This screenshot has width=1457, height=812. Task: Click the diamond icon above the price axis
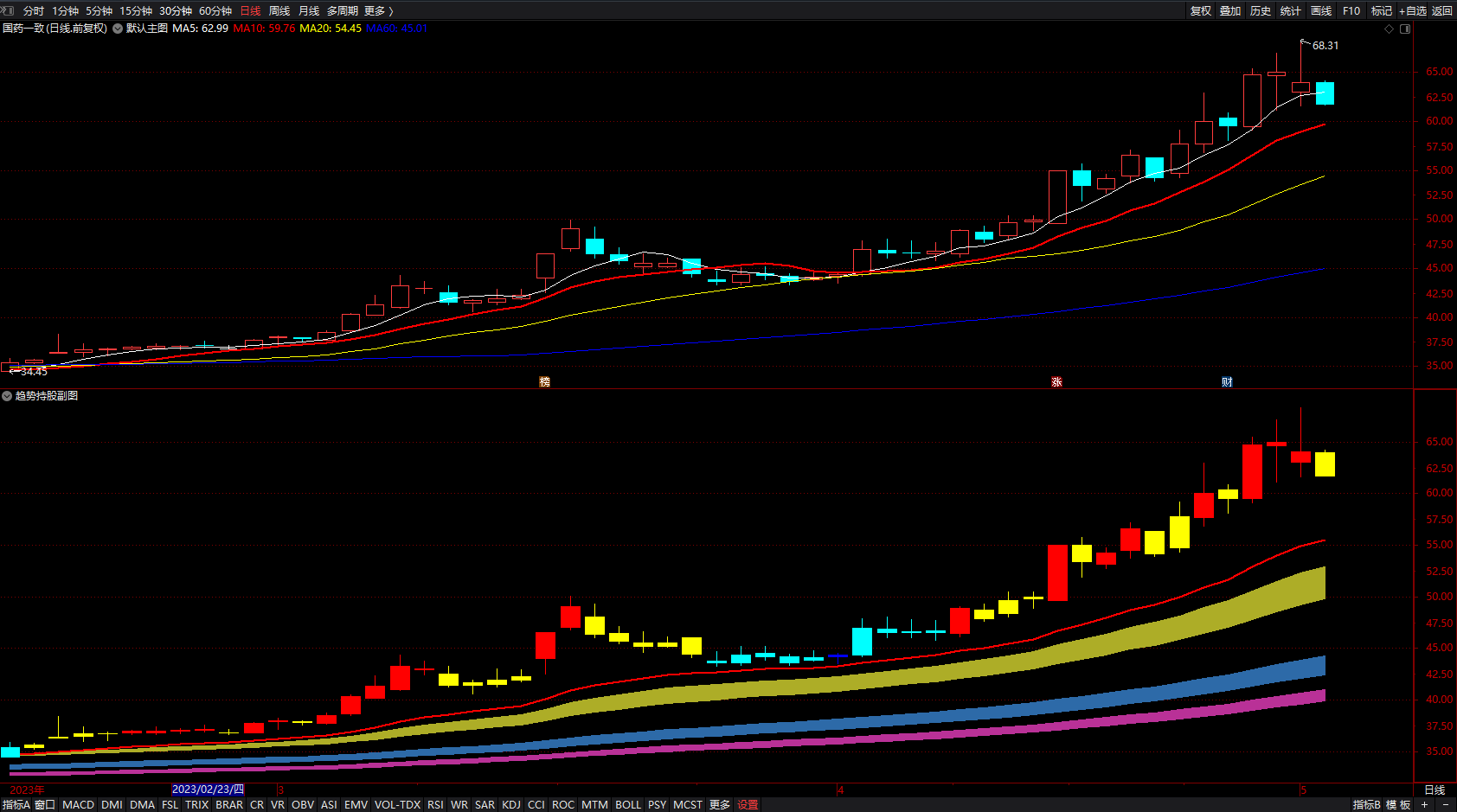coord(1390,29)
